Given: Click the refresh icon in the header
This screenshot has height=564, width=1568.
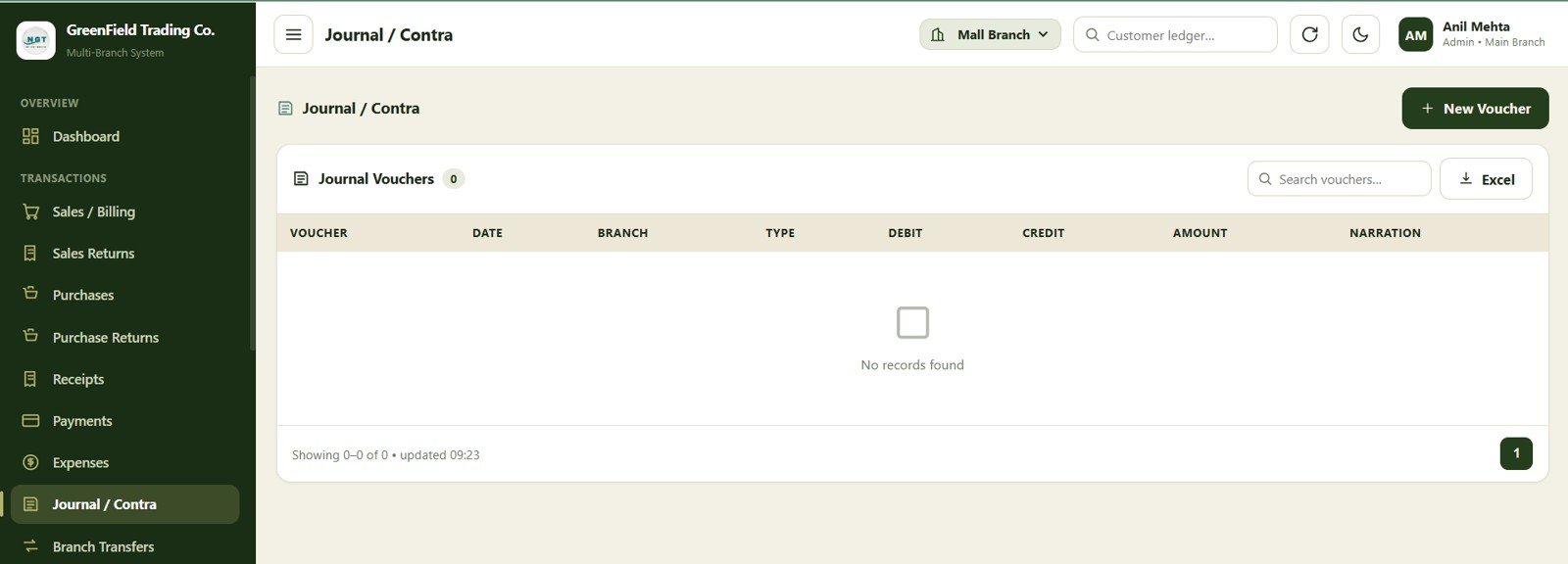Looking at the screenshot, I should 1309,34.
